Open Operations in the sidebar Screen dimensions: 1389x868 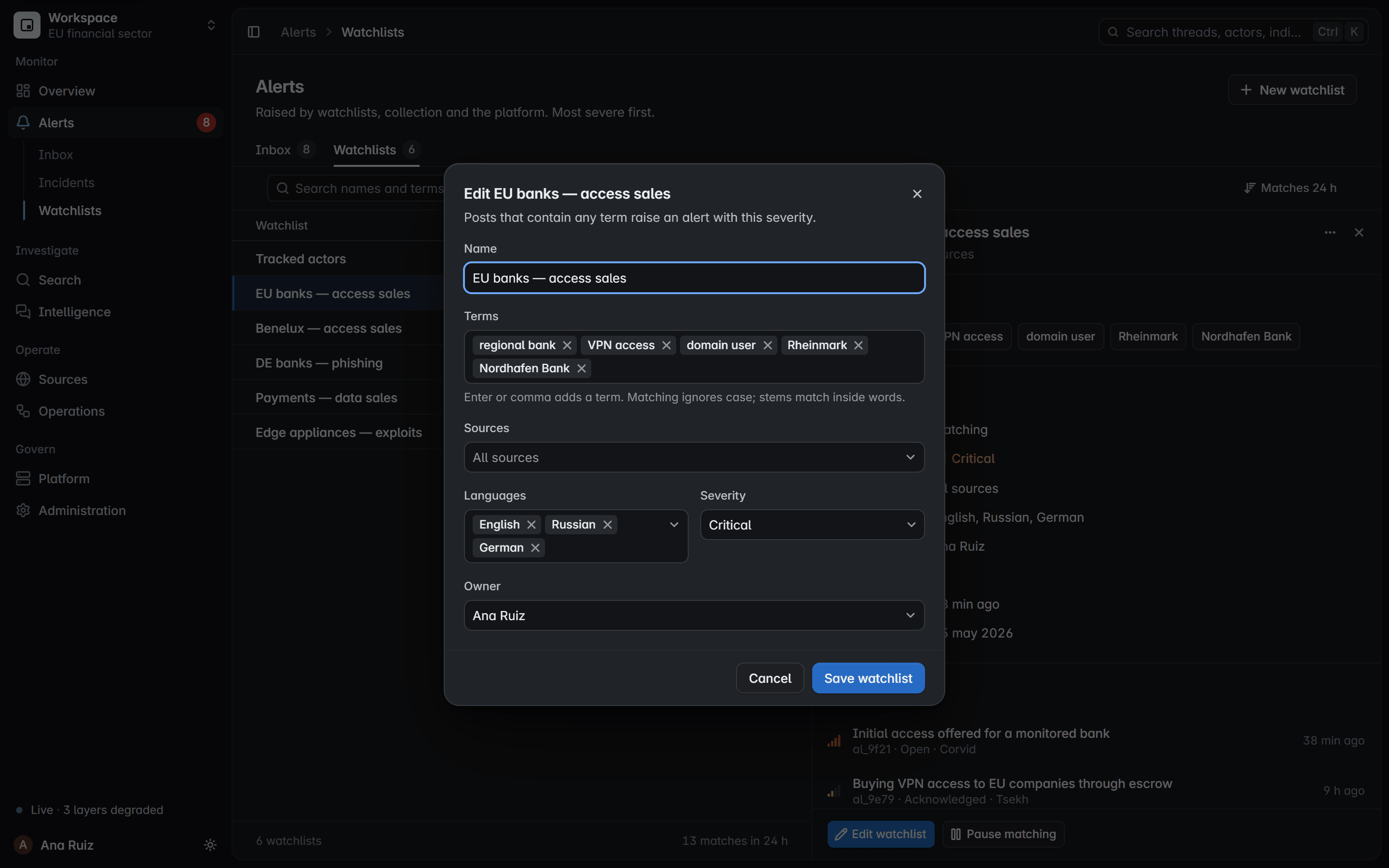[x=115, y=411]
